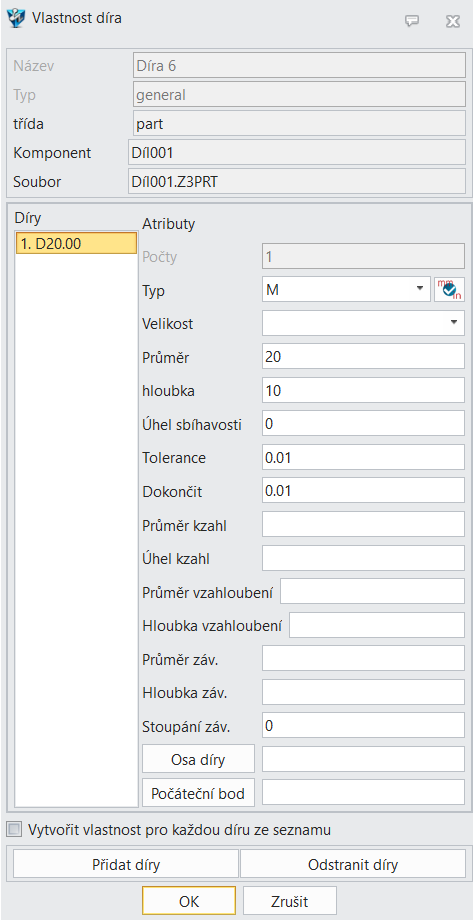Click the Atributy heading text
This screenshot has height=921, width=473.
pyautogui.click(x=169, y=223)
